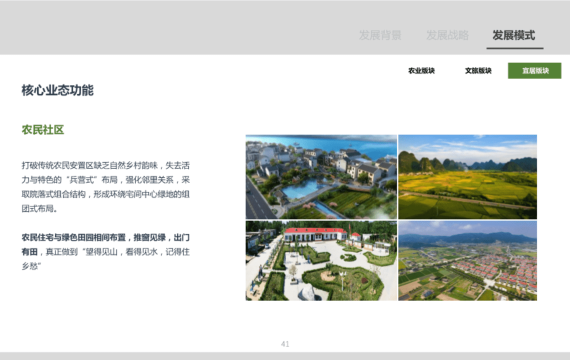570x360 pixels.
Task: Click the green 农民社区 subtitle
Action: tap(43, 130)
